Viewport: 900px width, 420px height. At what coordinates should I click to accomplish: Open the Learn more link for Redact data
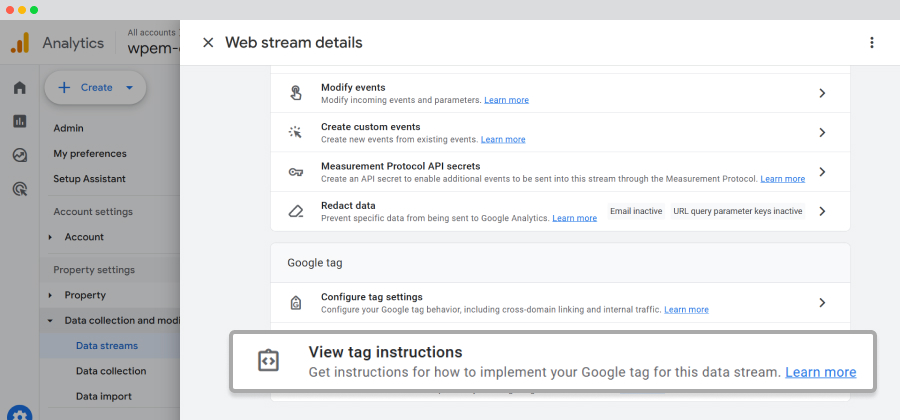tap(575, 218)
